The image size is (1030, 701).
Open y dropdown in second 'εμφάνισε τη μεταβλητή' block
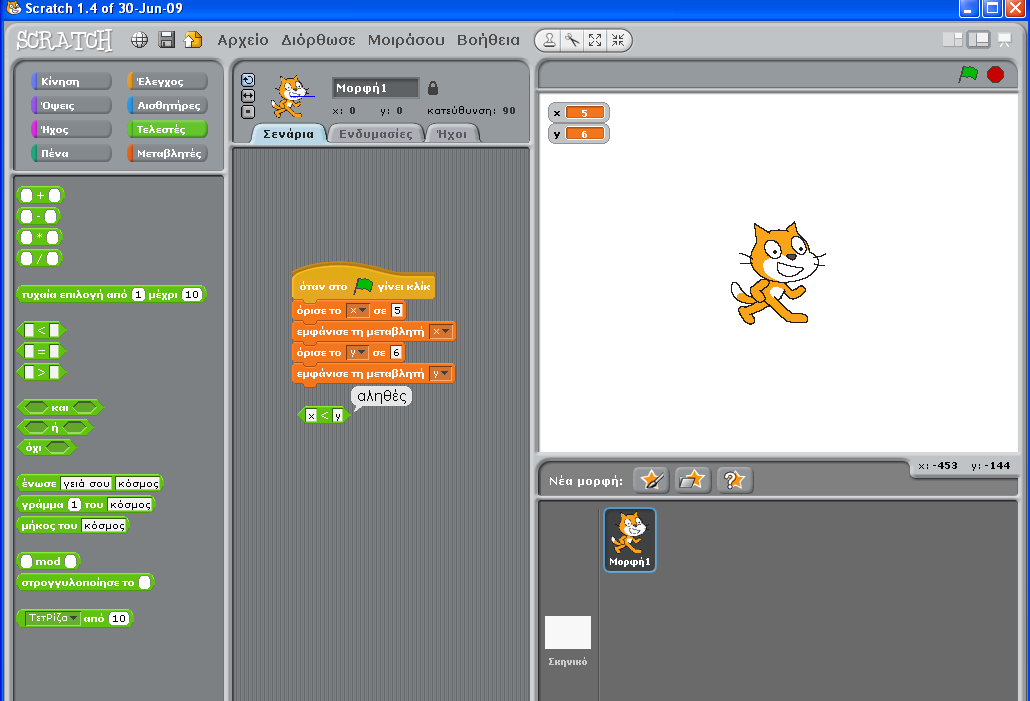point(441,374)
